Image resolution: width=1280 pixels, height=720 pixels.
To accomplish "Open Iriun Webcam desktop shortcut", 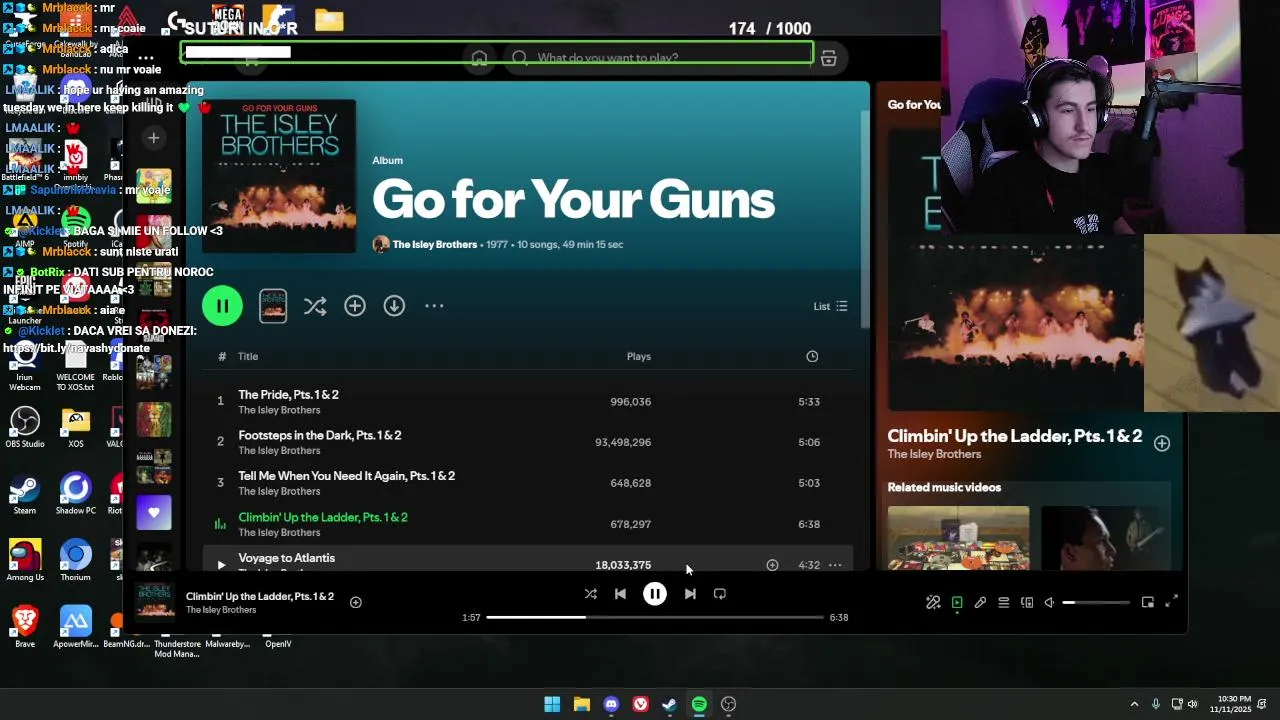I will point(25,366).
